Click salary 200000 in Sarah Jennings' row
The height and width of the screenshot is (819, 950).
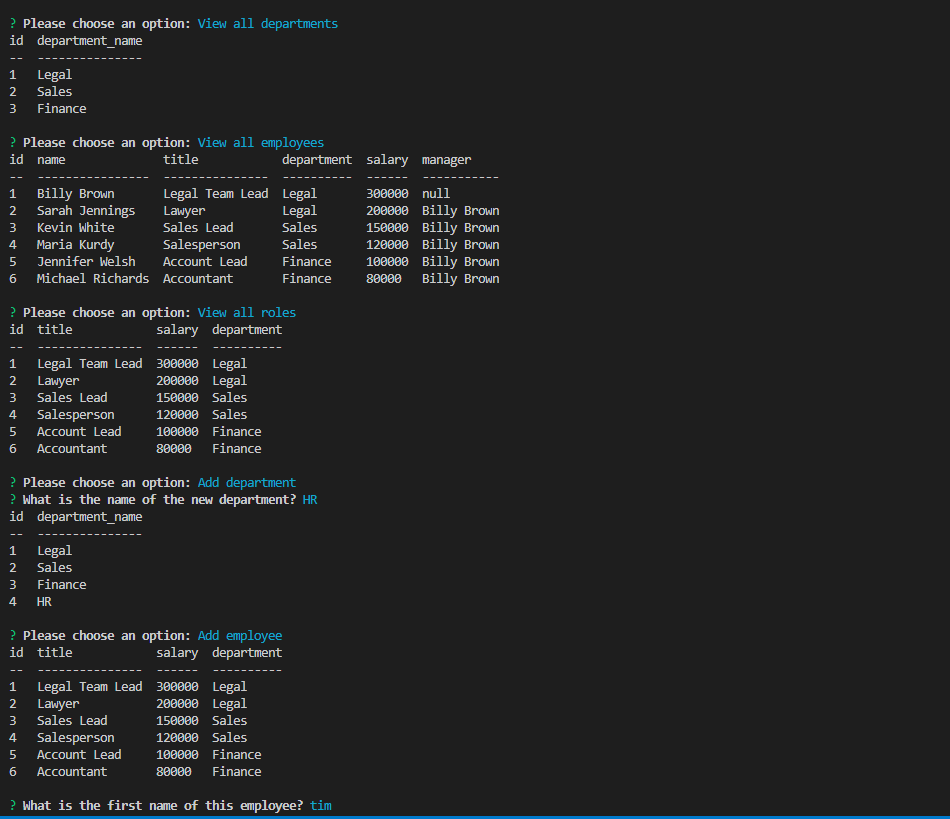[387, 211]
